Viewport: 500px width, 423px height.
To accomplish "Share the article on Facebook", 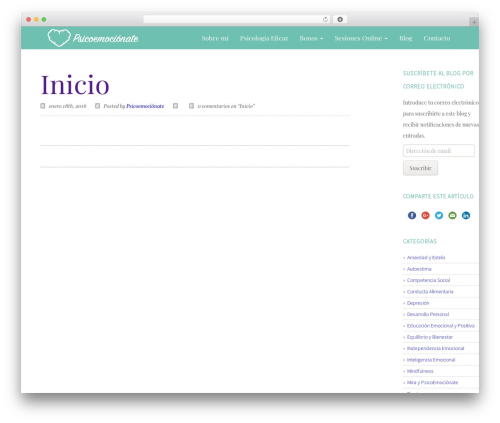I will coord(412,215).
